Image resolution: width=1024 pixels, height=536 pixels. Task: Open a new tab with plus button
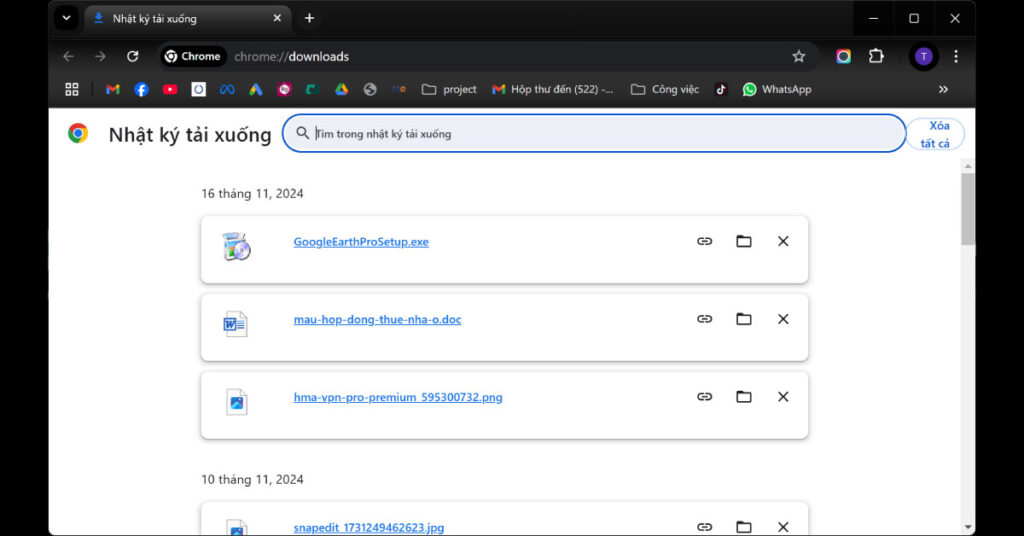pyautogui.click(x=310, y=18)
